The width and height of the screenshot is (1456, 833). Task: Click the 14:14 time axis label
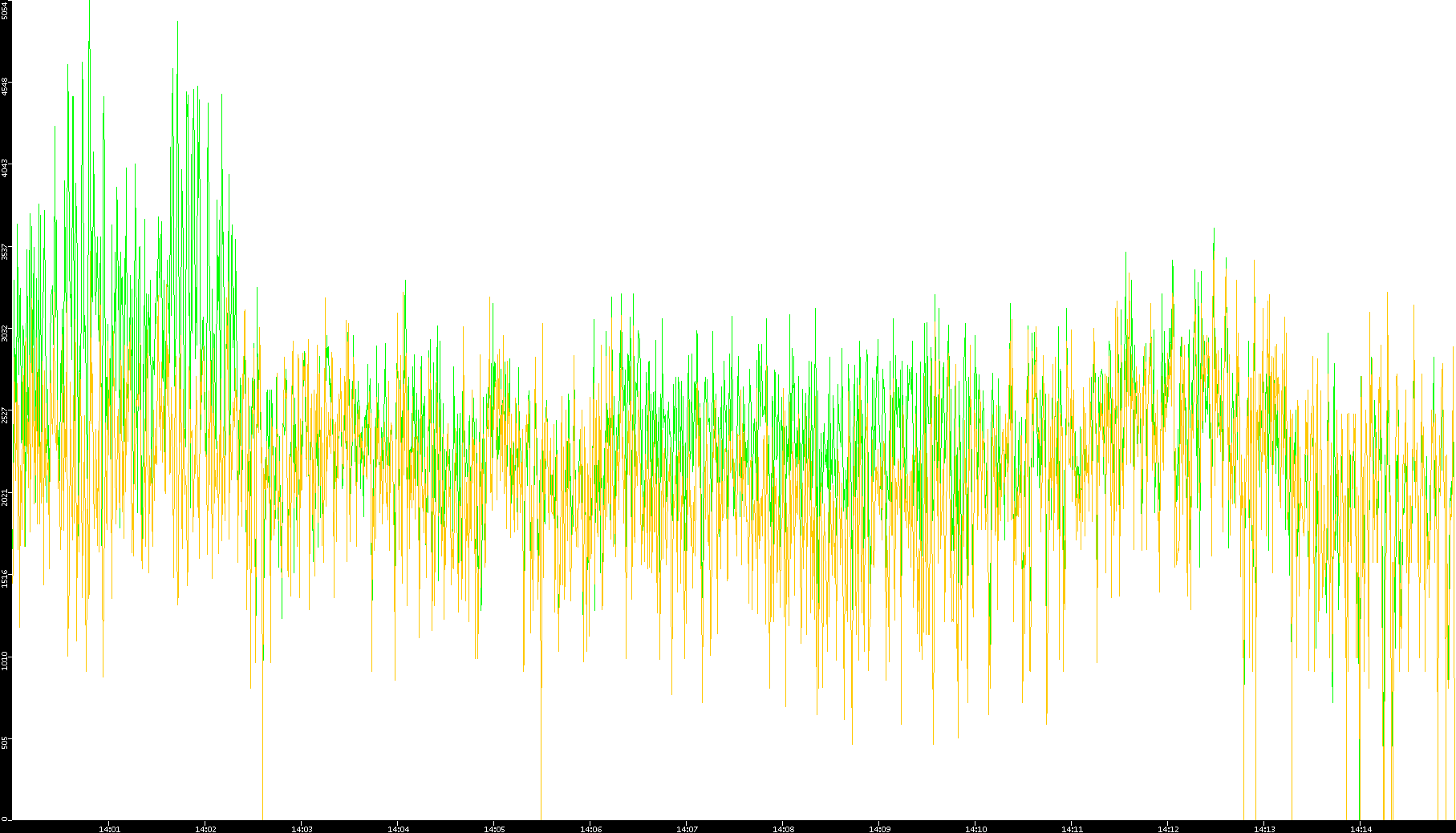coord(1361,828)
